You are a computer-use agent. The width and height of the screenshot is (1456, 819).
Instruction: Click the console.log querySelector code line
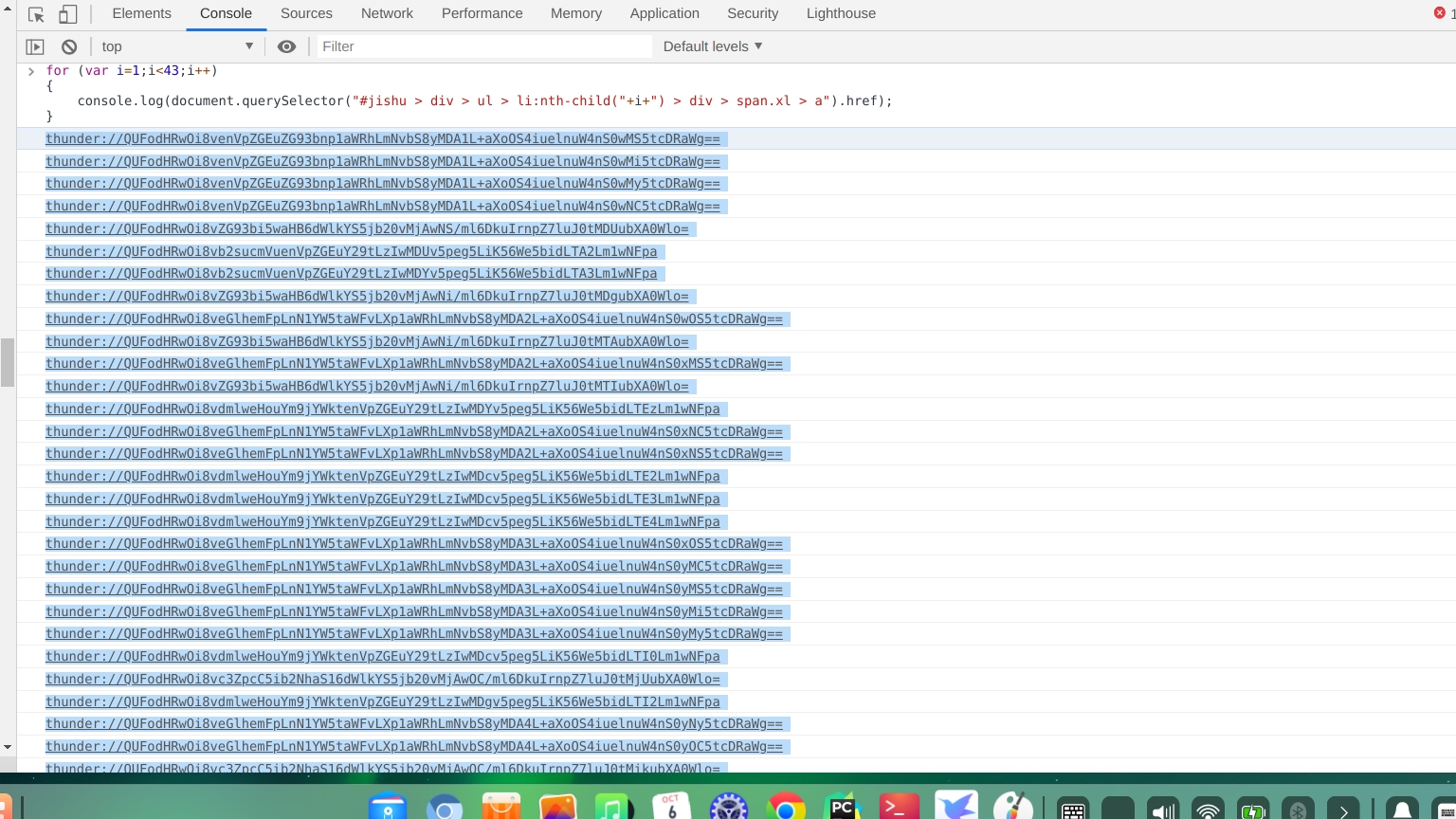coord(484,100)
